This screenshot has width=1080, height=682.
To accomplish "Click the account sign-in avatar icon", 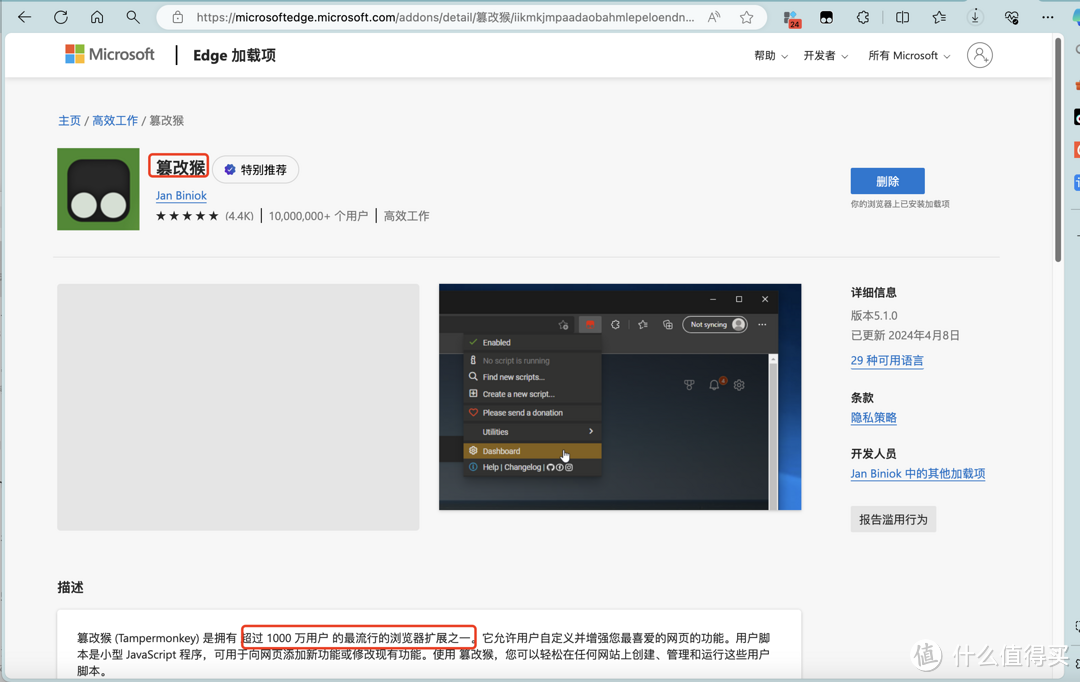I will pyautogui.click(x=979, y=55).
